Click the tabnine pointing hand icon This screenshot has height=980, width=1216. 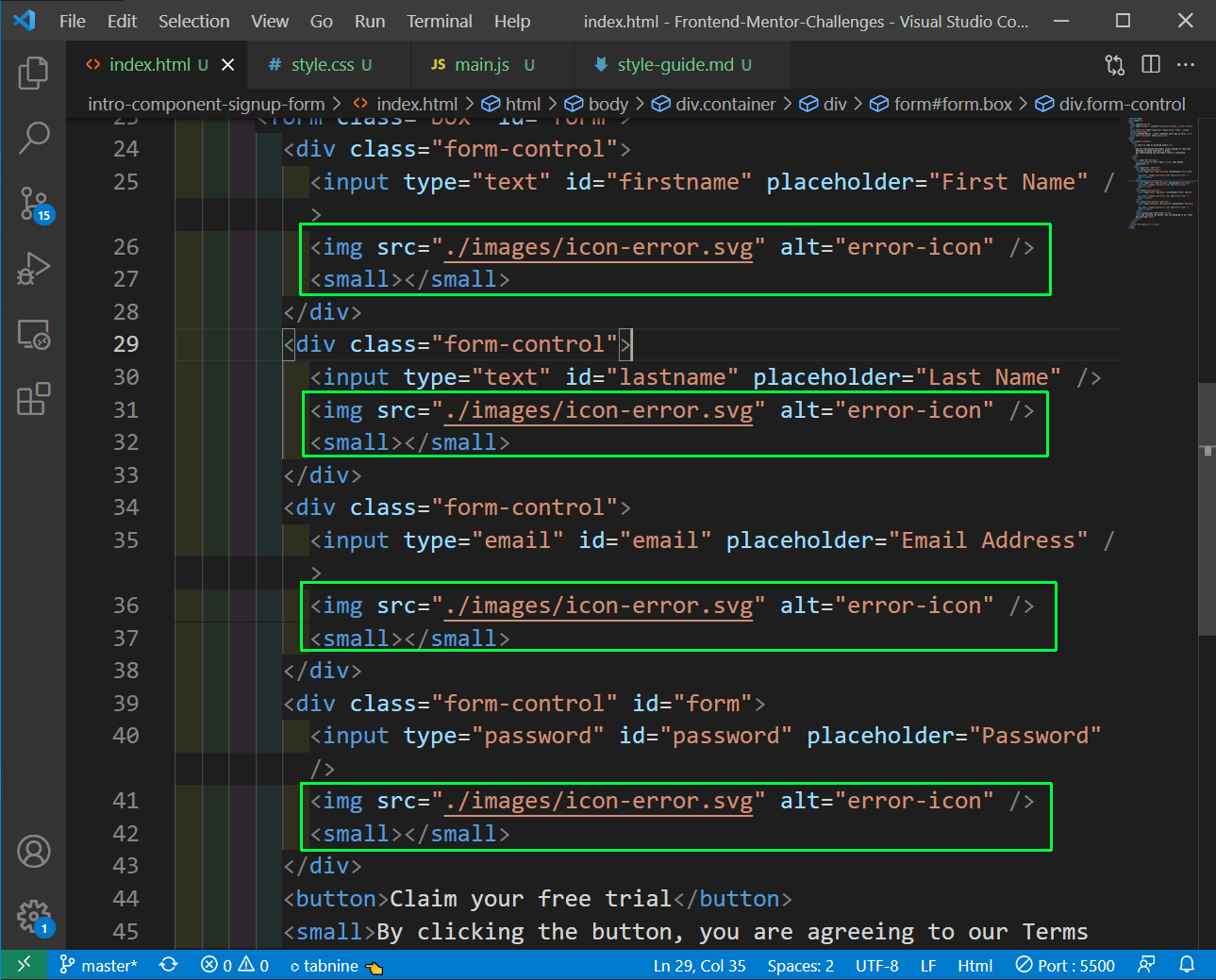(x=374, y=966)
